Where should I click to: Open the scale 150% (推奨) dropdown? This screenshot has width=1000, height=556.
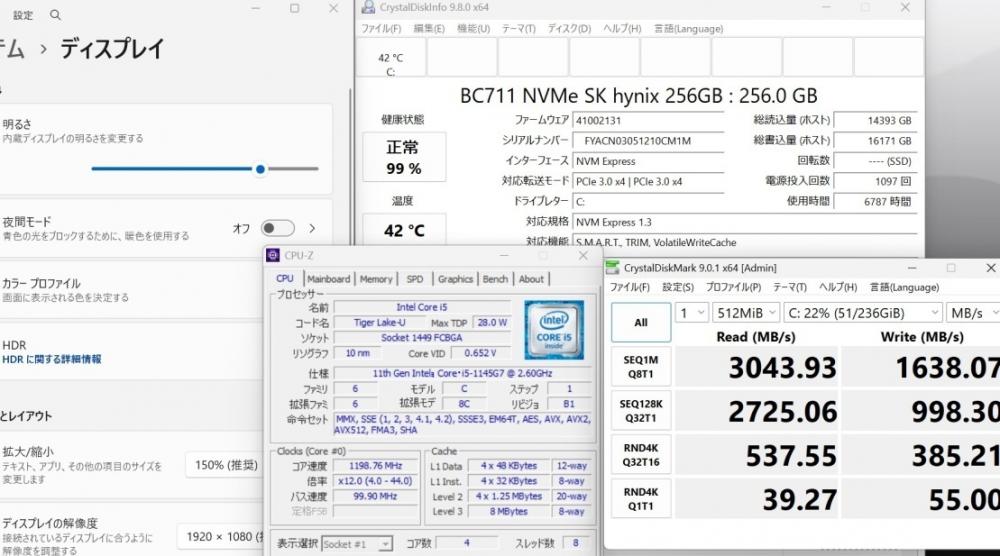click(224, 465)
